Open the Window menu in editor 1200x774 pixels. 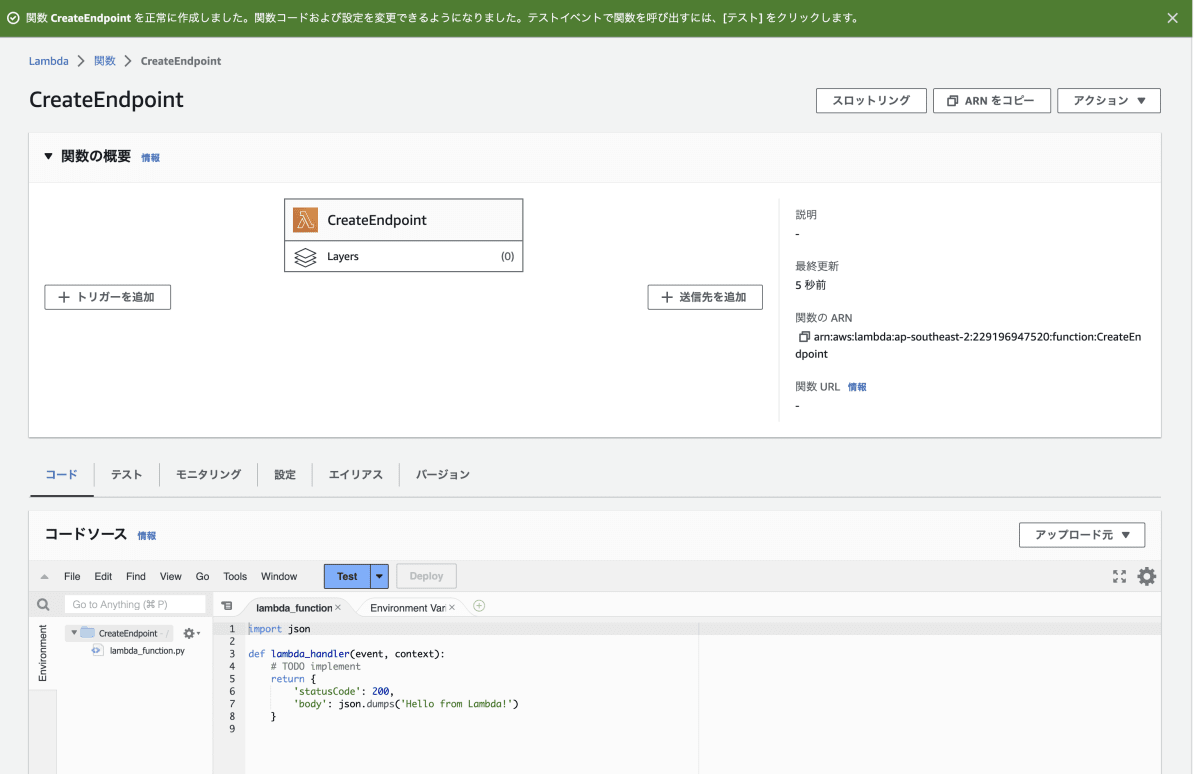pos(279,577)
